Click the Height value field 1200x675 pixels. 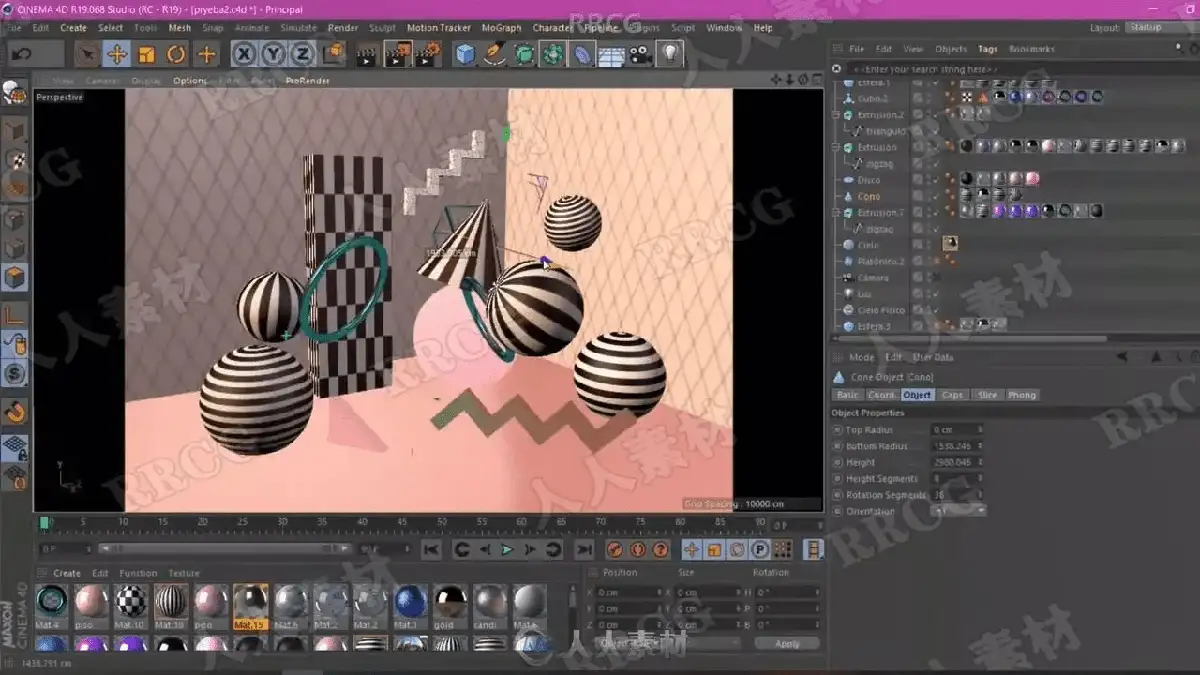click(959, 462)
